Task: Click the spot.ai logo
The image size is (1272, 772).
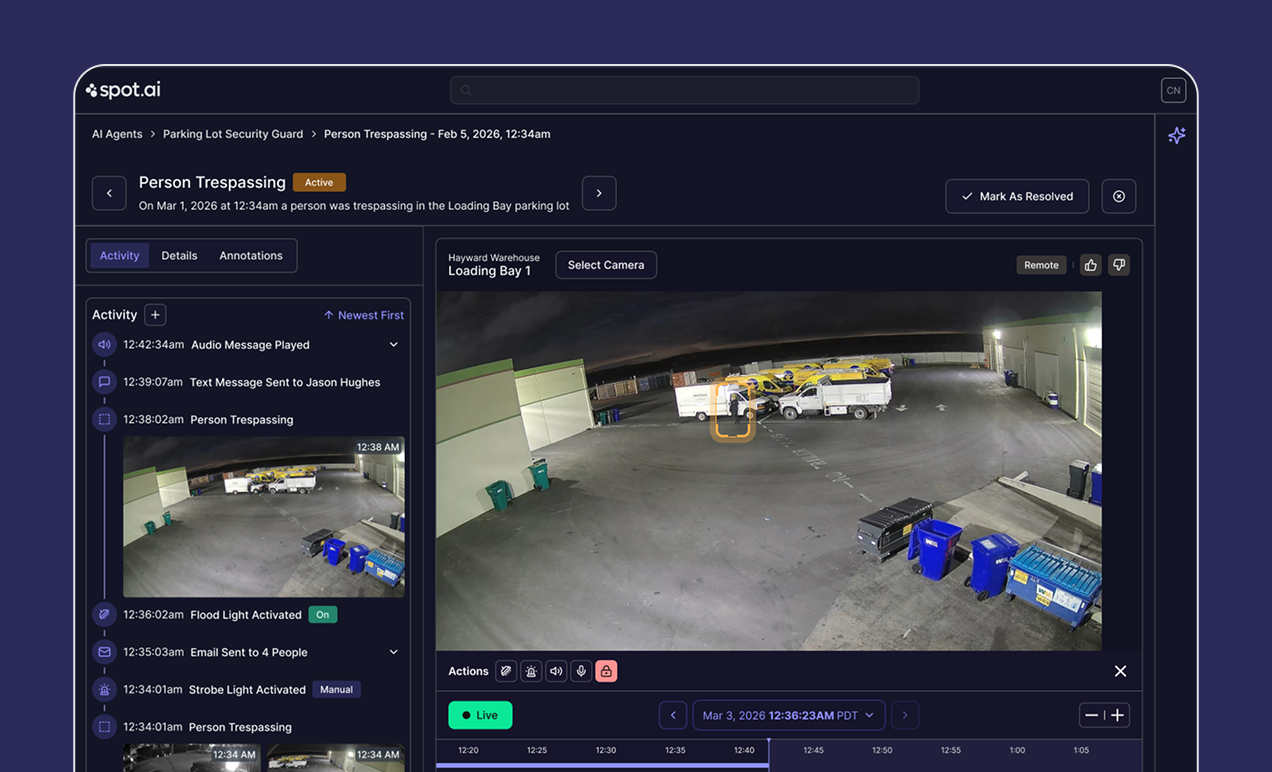Action: 123,90
